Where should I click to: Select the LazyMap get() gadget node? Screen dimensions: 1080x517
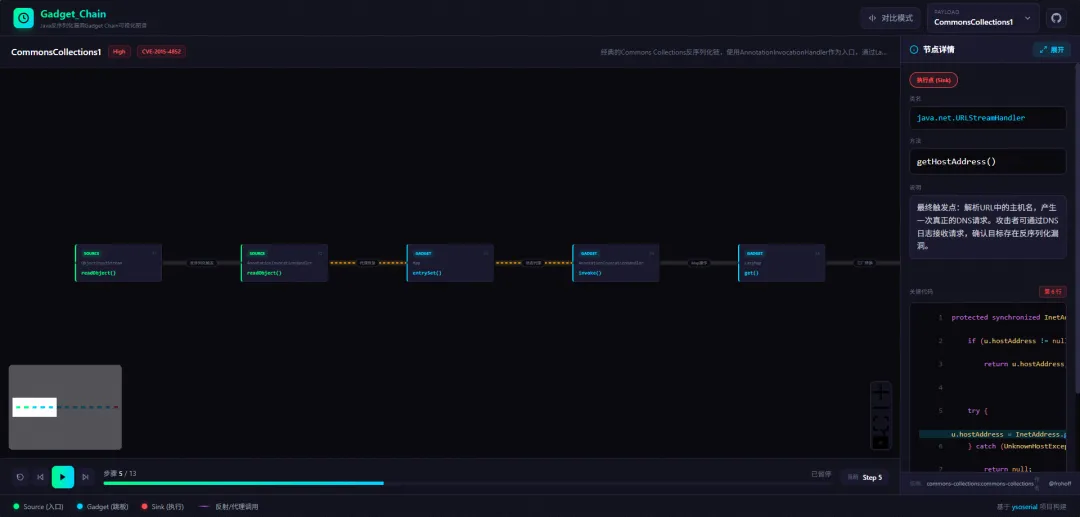[782, 263]
